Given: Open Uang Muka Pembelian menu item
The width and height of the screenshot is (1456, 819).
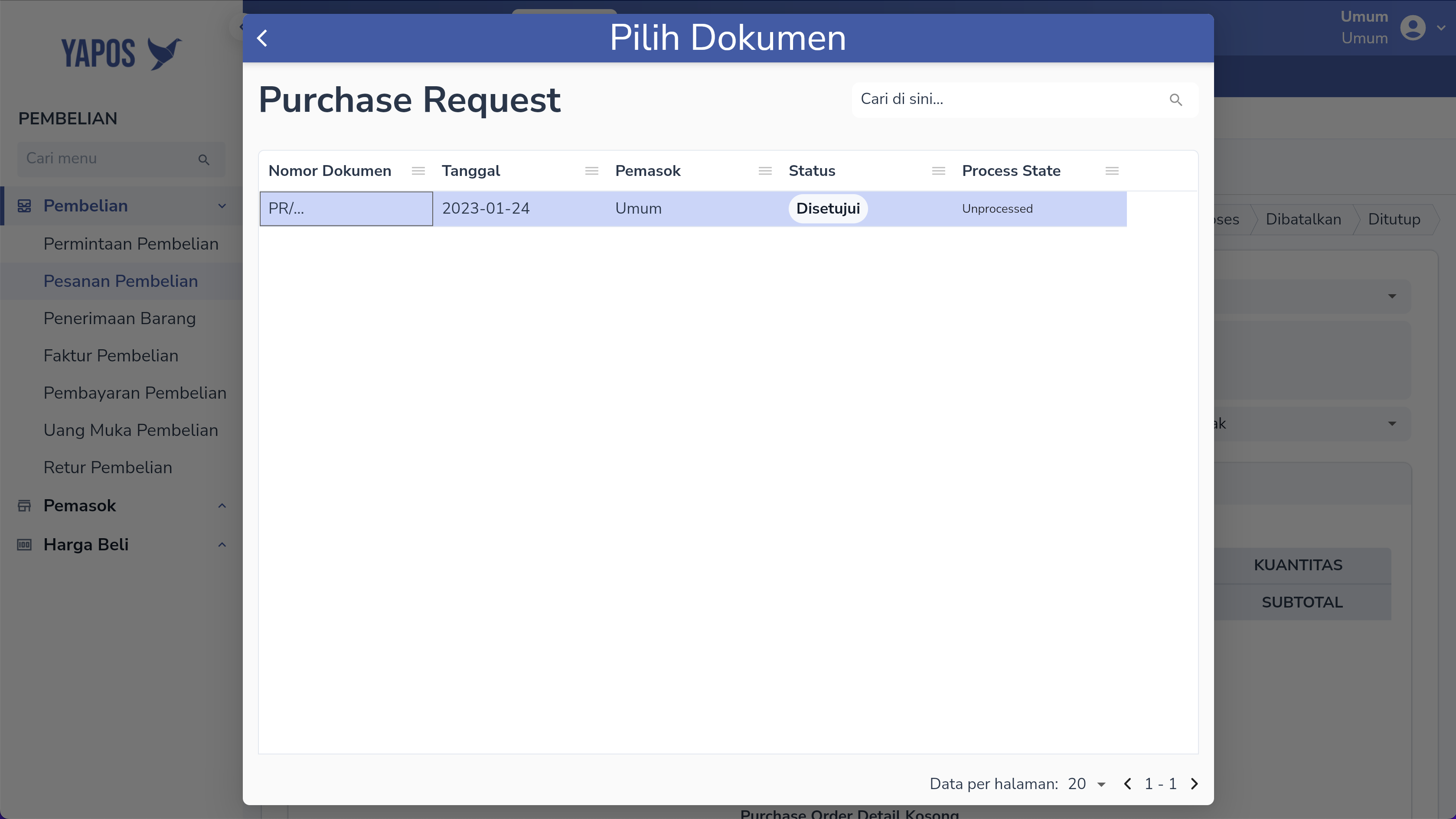Looking at the screenshot, I should [131, 430].
